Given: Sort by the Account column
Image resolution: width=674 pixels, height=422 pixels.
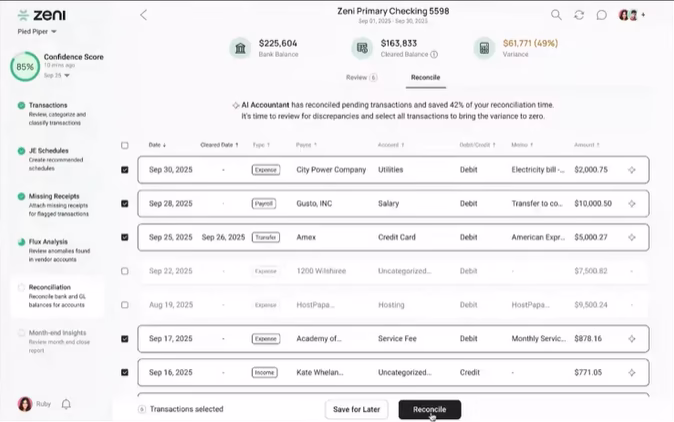Looking at the screenshot, I should pyautogui.click(x=391, y=145).
